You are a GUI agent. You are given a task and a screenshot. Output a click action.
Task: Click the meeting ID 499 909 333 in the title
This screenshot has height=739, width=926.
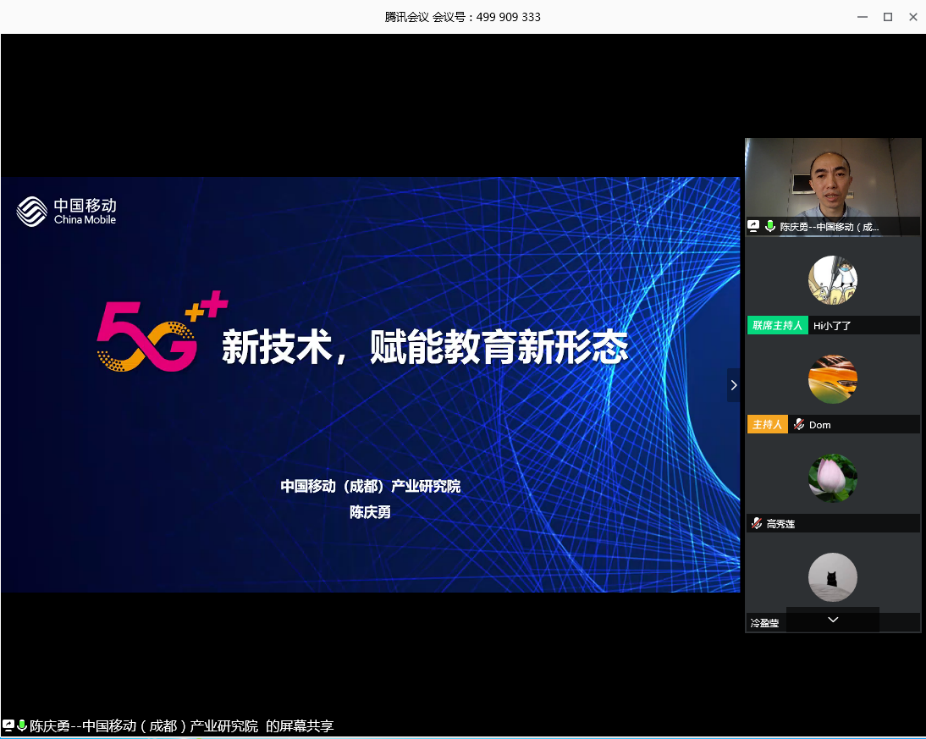pyautogui.click(x=508, y=17)
